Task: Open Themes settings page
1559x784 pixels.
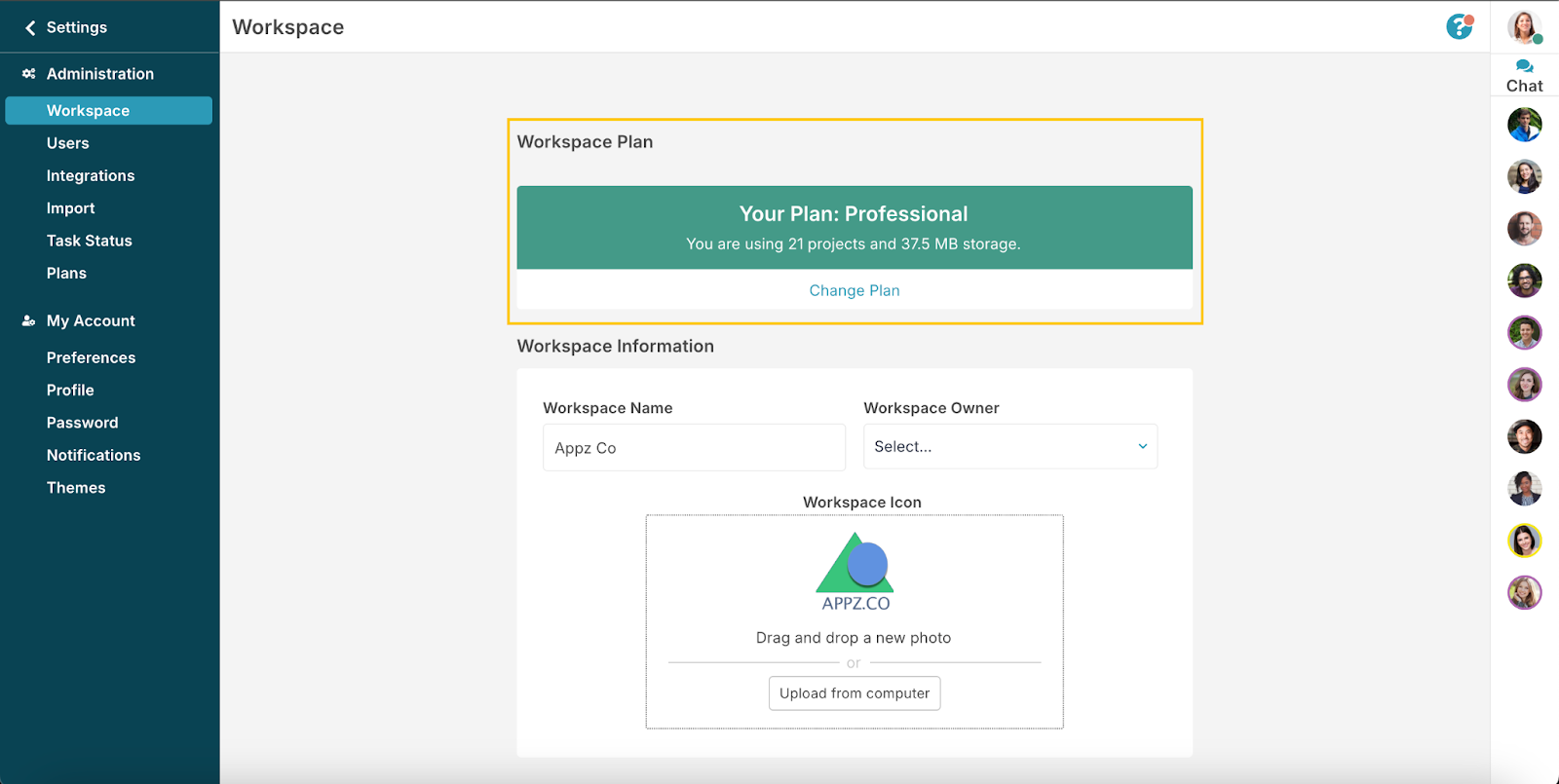Action: coord(76,488)
